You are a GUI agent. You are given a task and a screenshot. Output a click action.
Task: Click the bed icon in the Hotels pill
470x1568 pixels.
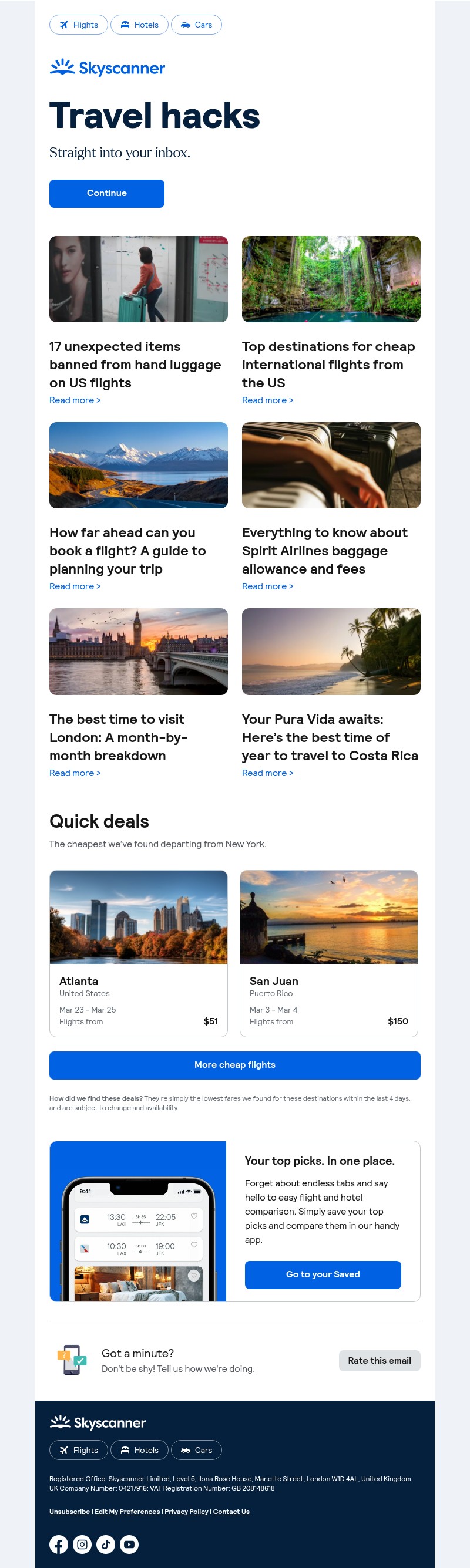125,25
